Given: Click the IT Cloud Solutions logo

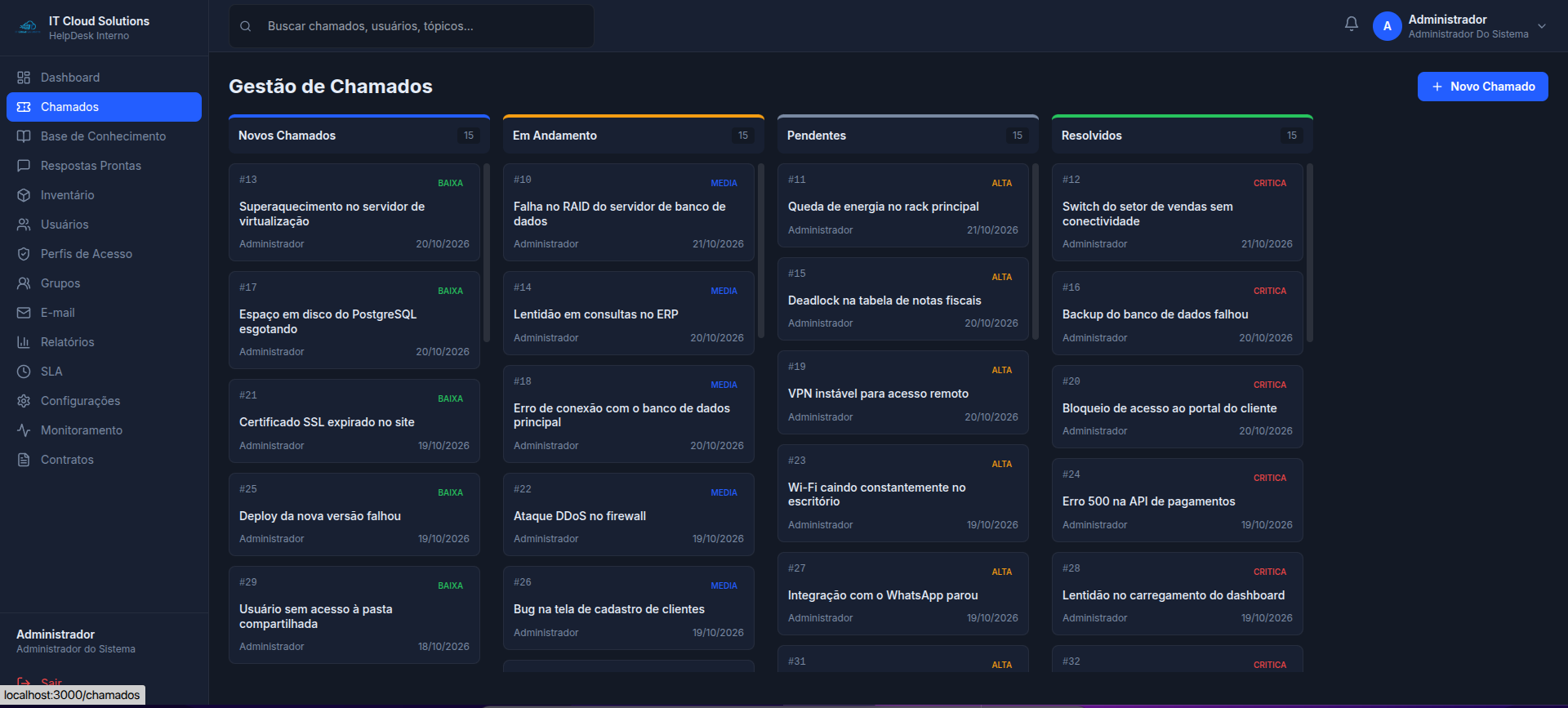Looking at the screenshot, I should [x=29, y=27].
